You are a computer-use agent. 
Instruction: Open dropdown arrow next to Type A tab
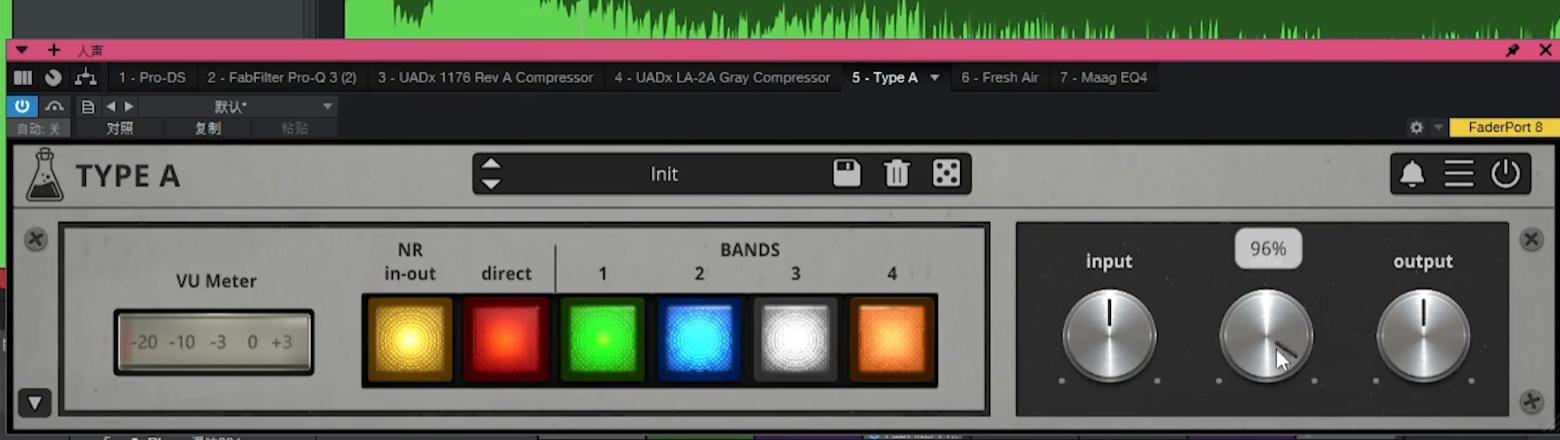(935, 77)
